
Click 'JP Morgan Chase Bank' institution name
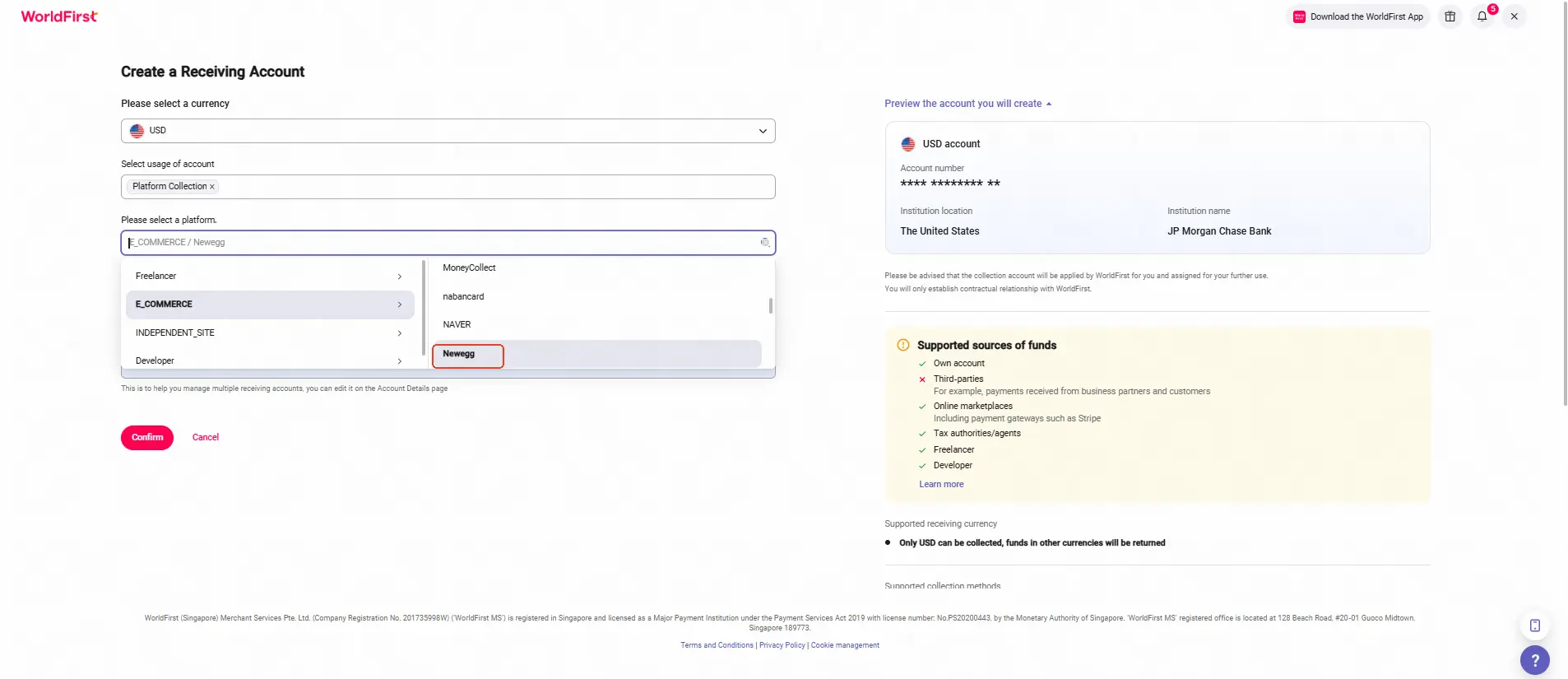[1219, 231]
